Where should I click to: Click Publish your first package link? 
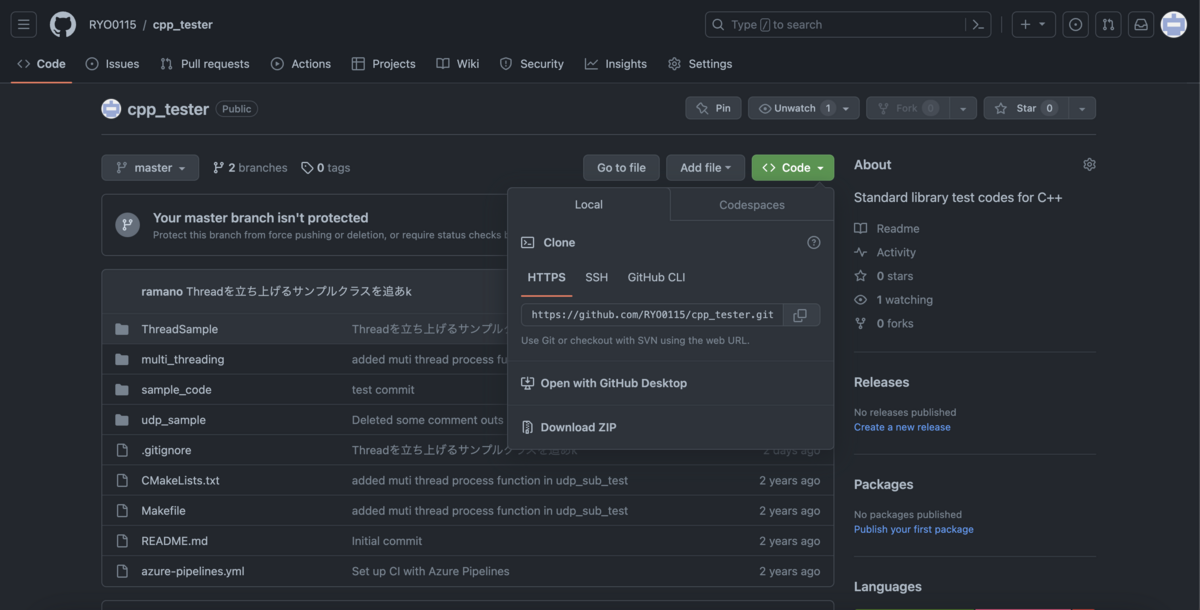[x=914, y=529]
